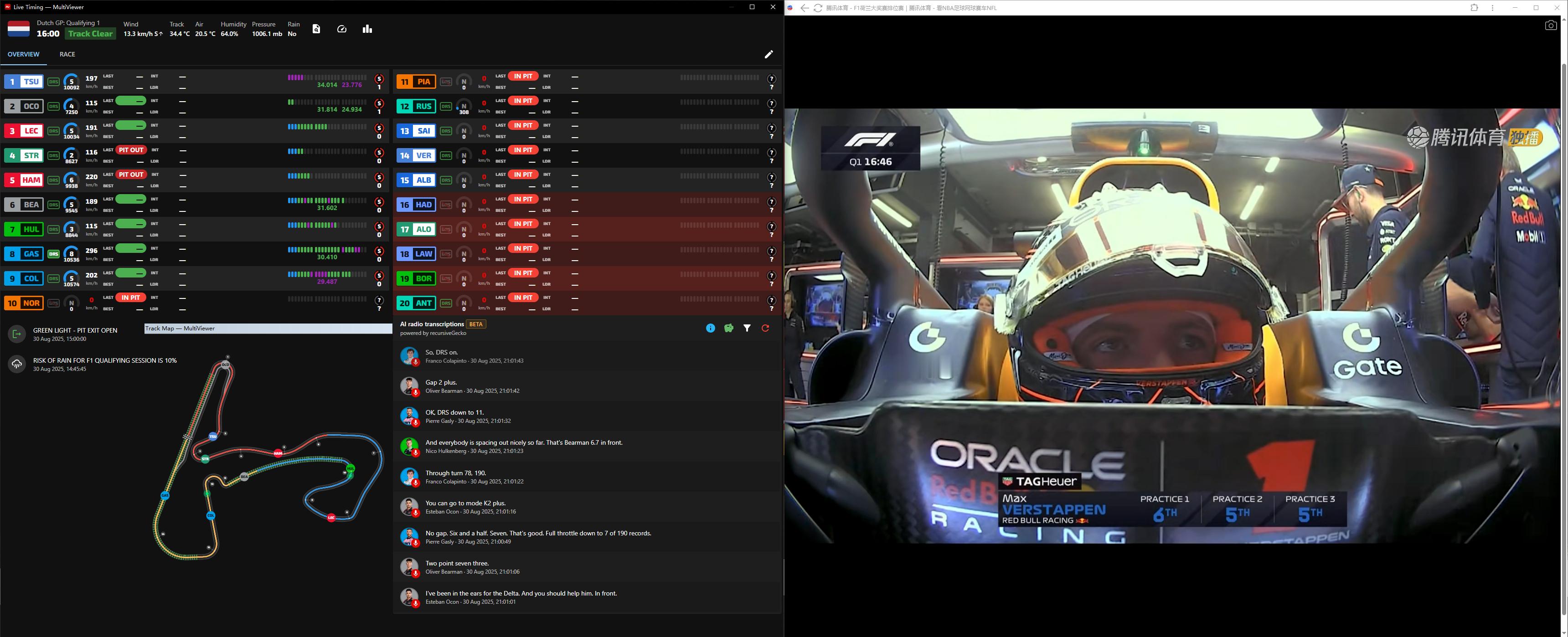Click the screenshot camera icon in video window
Image resolution: width=1568 pixels, height=637 pixels.
coord(1550,25)
